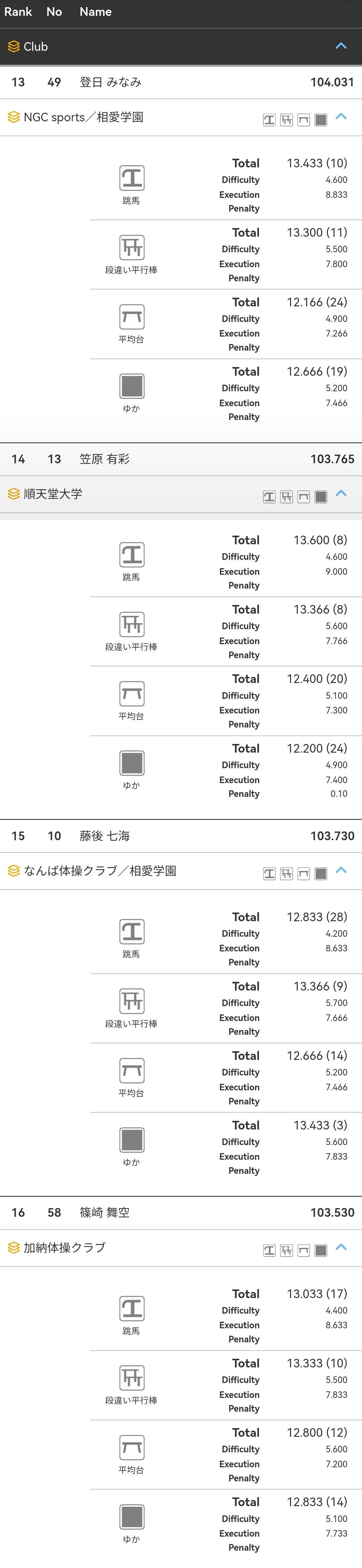Select athlete 藤後 七海 name
This screenshot has height=1568, width=362.
(x=105, y=836)
